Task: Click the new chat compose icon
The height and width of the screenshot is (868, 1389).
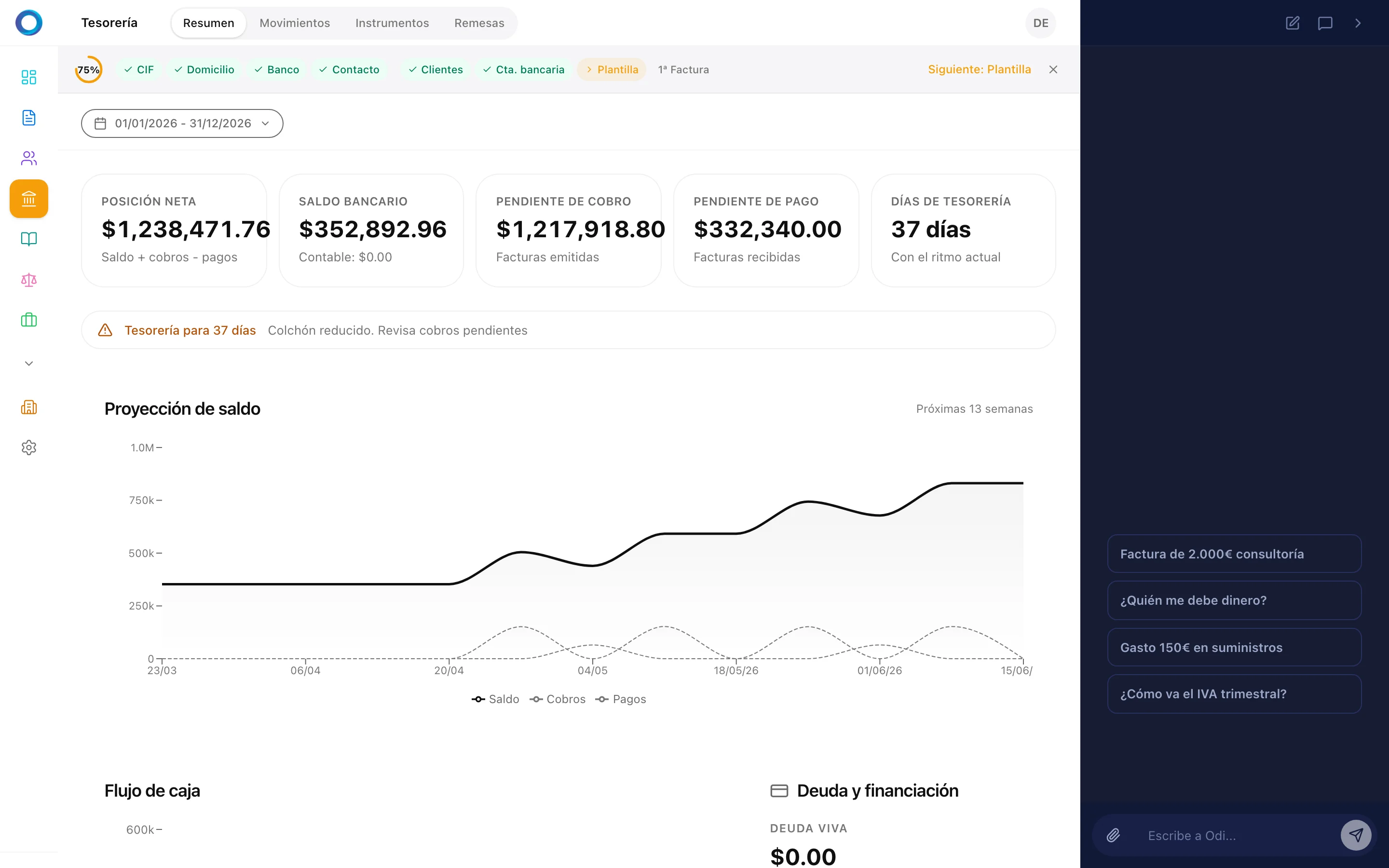Action: pos(1292,23)
